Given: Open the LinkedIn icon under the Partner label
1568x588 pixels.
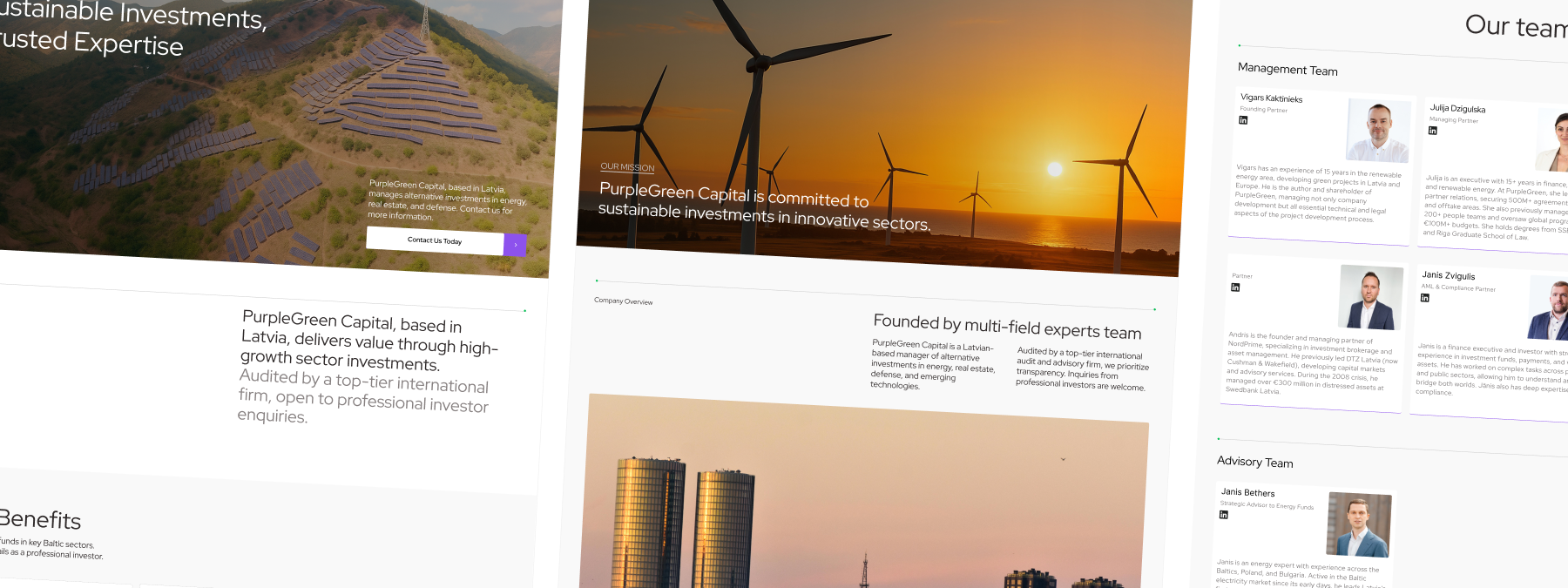Looking at the screenshot, I should pos(1234,287).
